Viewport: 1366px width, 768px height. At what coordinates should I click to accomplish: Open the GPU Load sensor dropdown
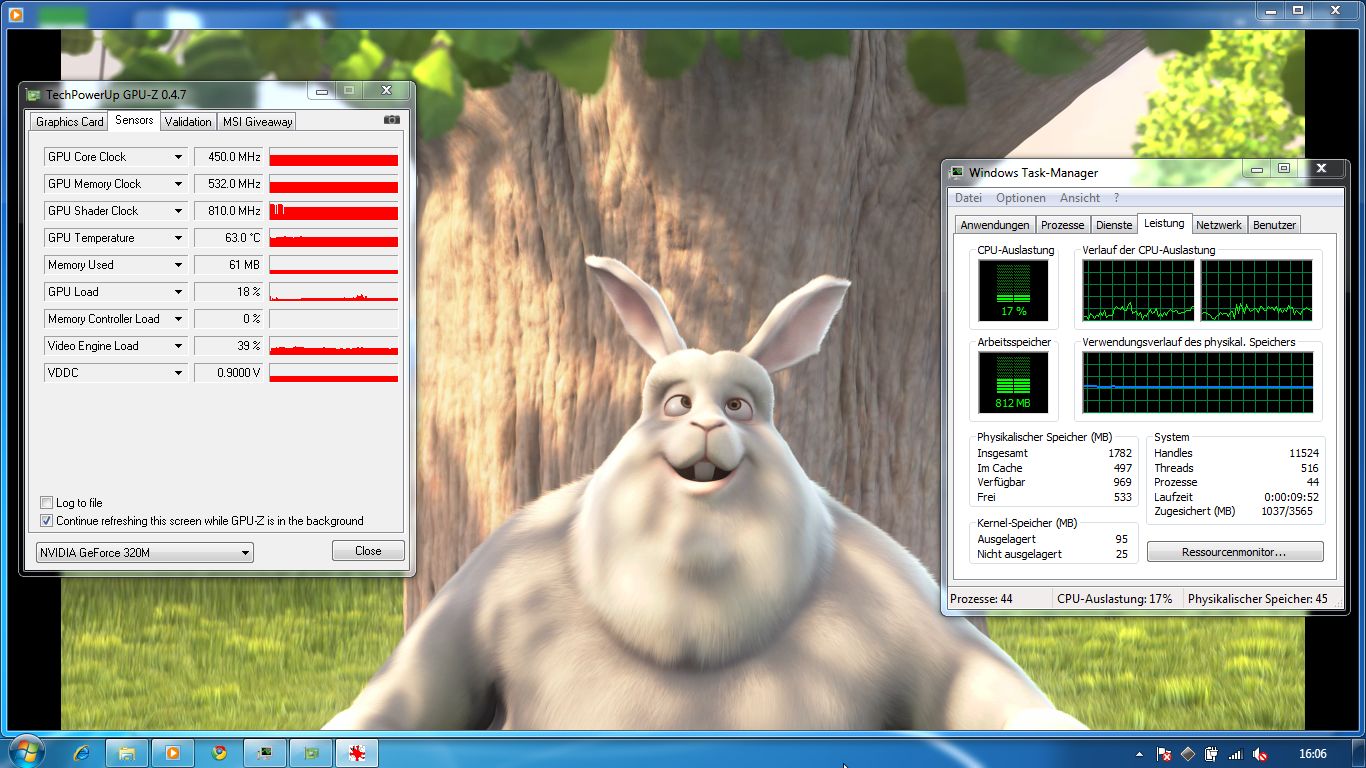pyautogui.click(x=178, y=292)
